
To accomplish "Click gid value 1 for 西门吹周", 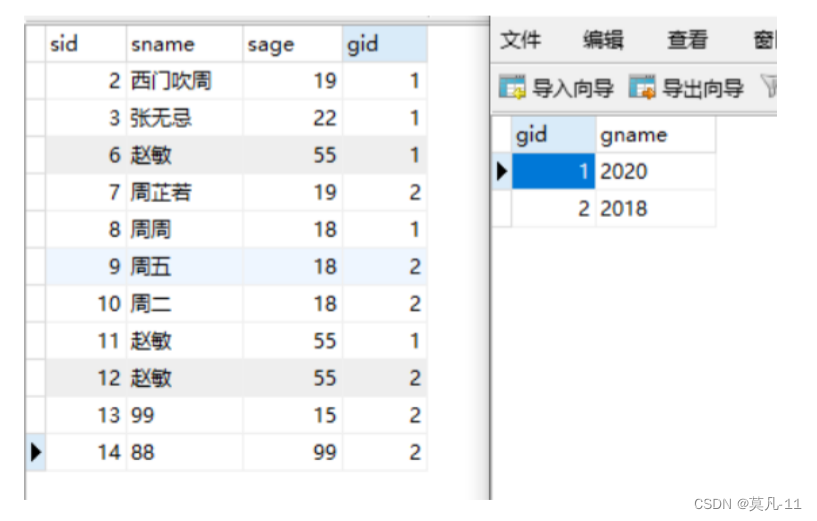I will click(385, 81).
